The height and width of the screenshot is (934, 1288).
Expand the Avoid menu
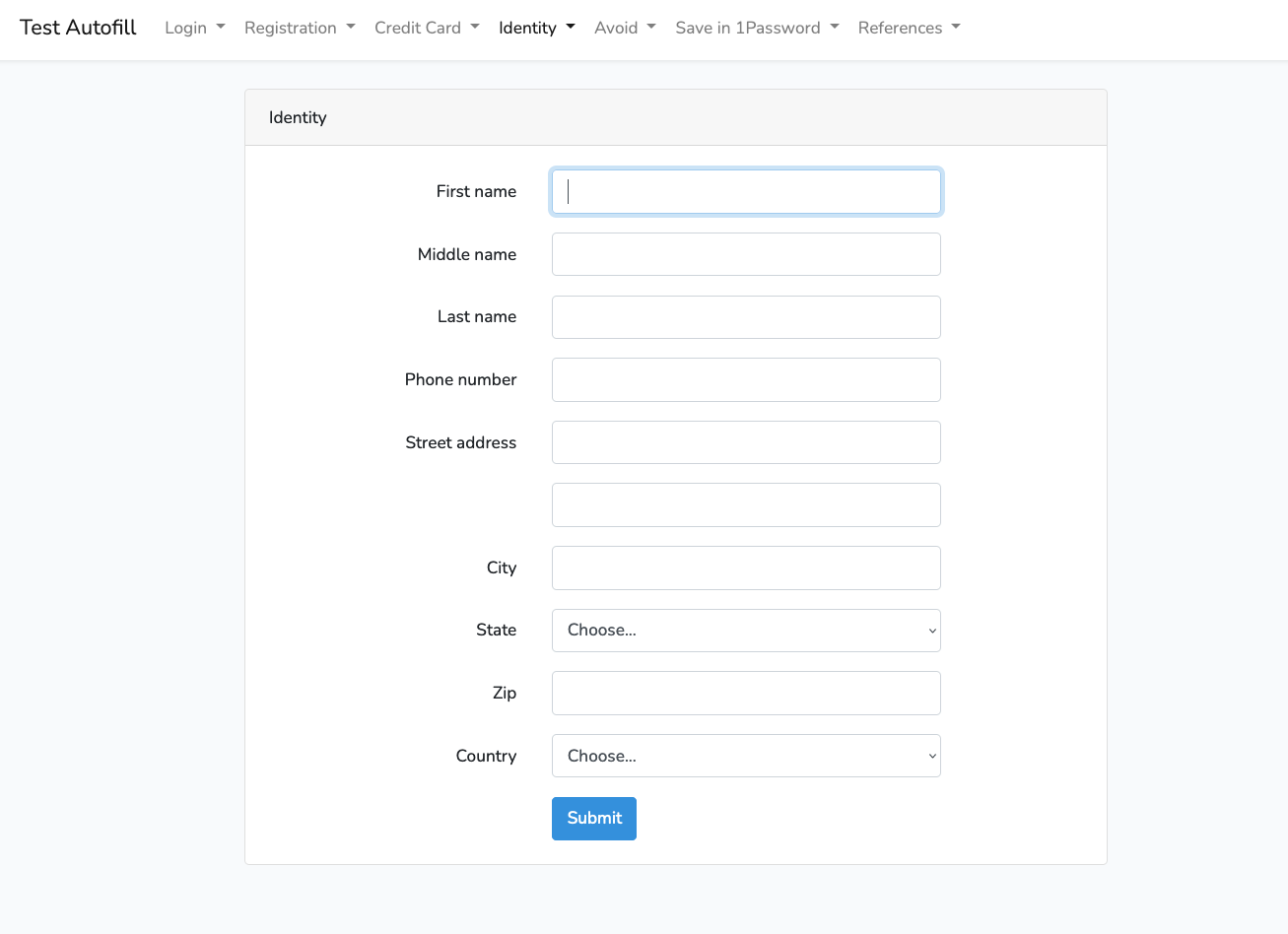pos(625,28)
